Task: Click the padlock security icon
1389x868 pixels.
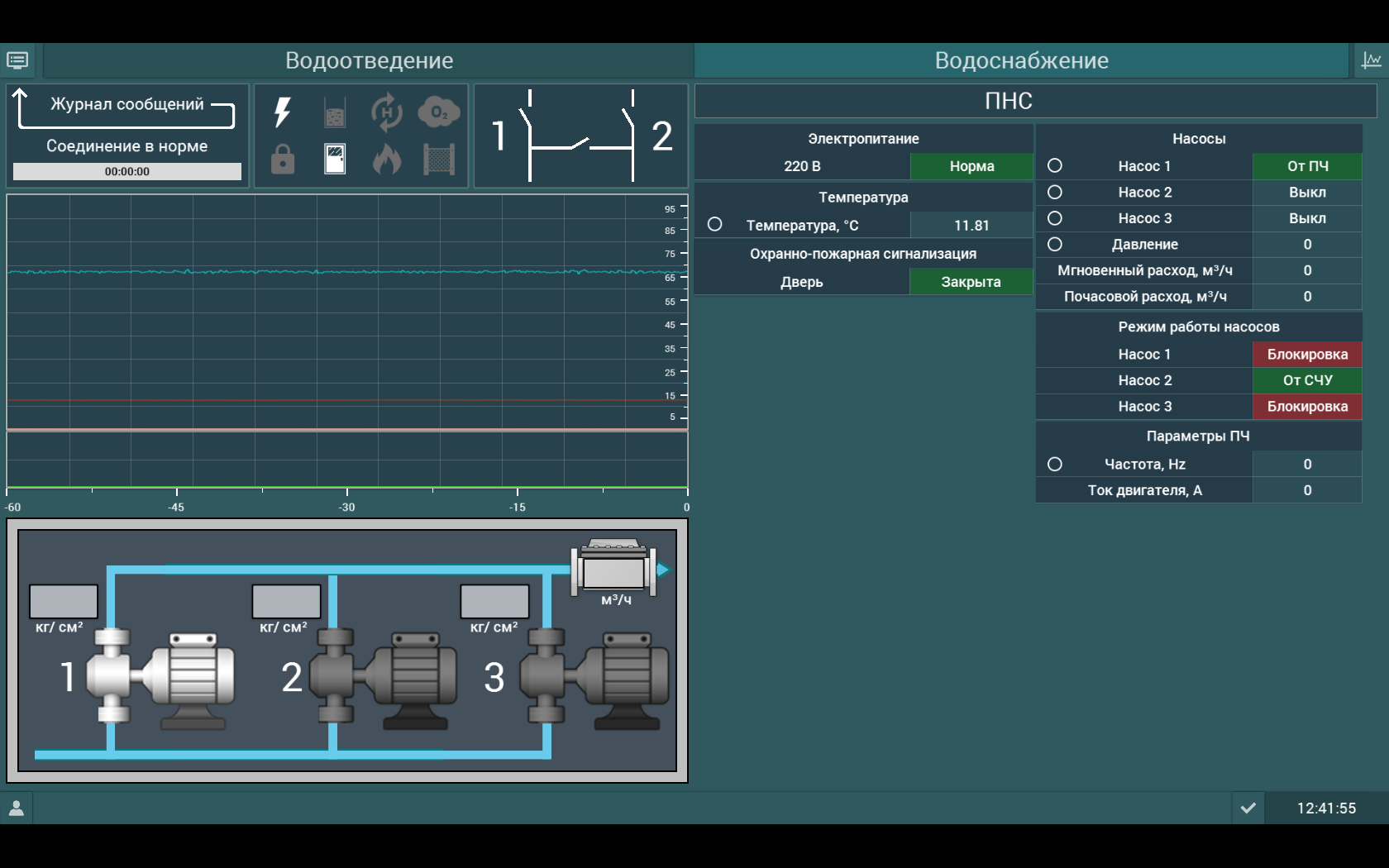Action: click(283, 159)
